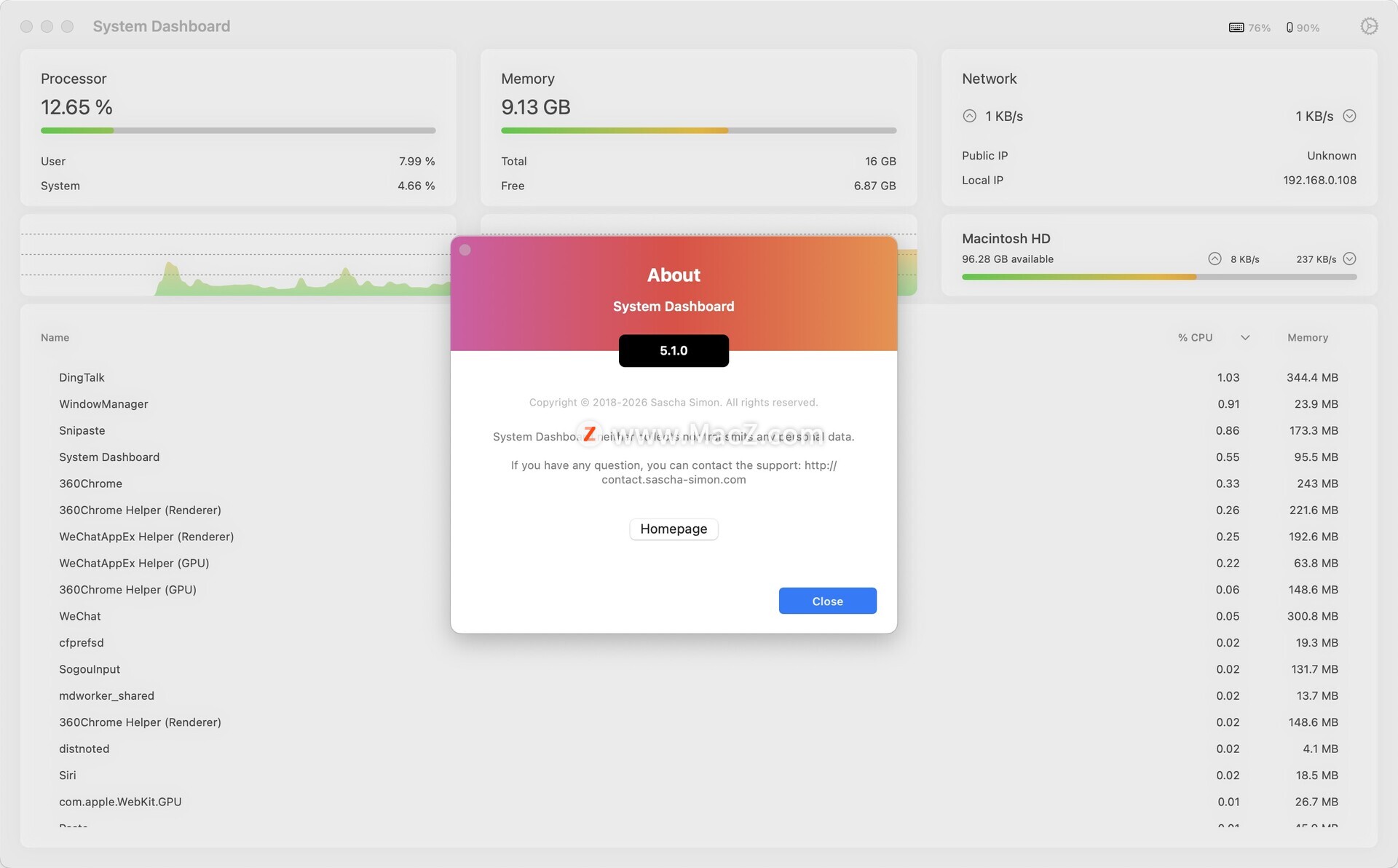Click the Processor usage progress bar
This screenshot has width=1398, height=868.
coord(238,130)
